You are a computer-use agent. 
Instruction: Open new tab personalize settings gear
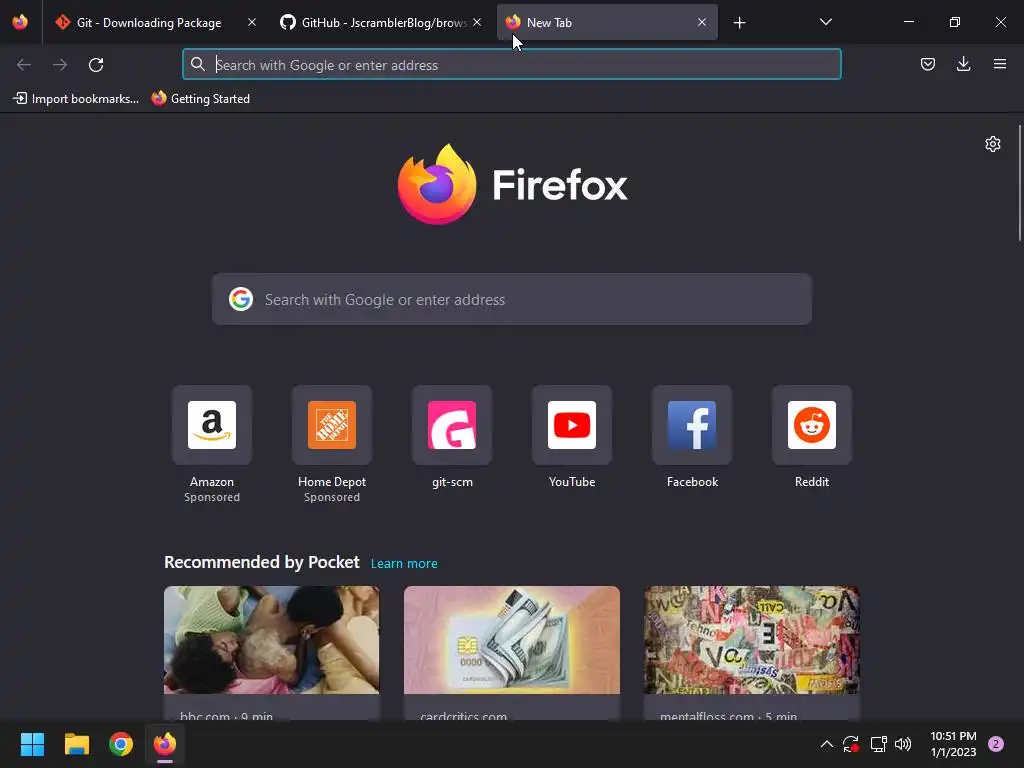tap(993, 144)
